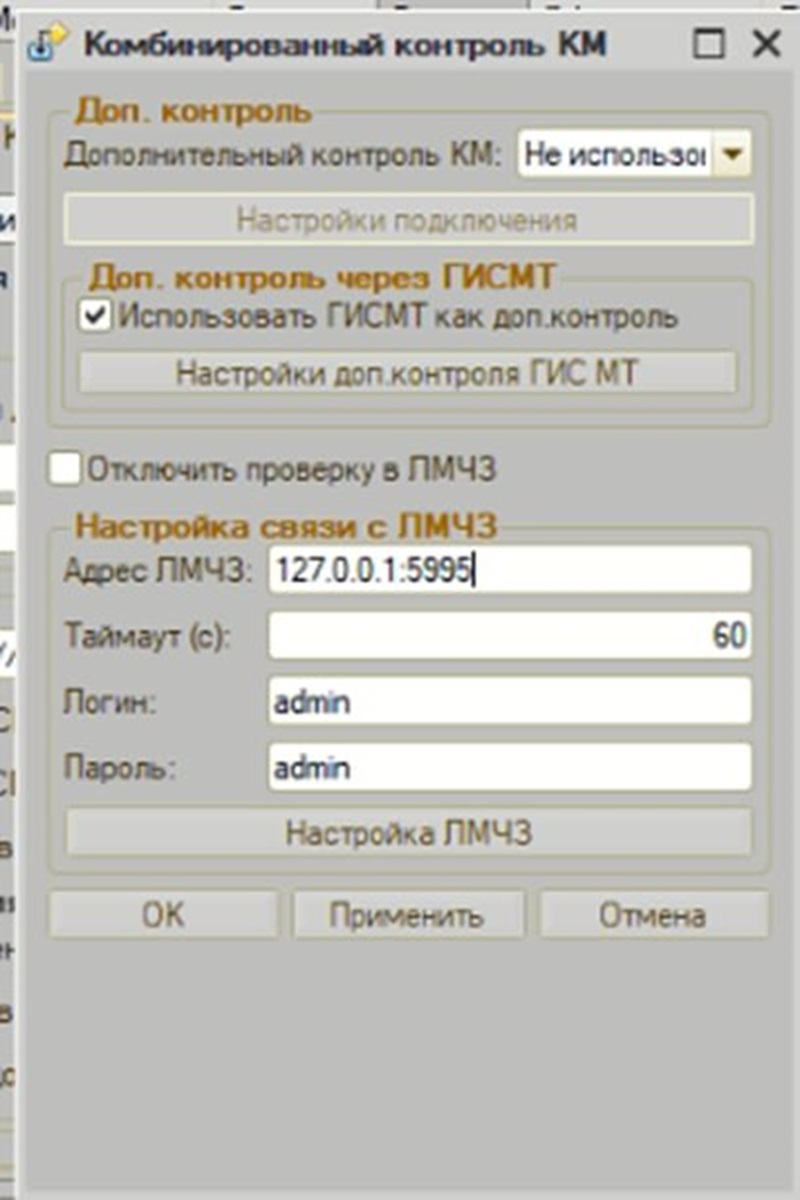Click the Адрес ЛМЧЗ label text
This screenshot has height=1200, width=800.
tap(158, 570)
